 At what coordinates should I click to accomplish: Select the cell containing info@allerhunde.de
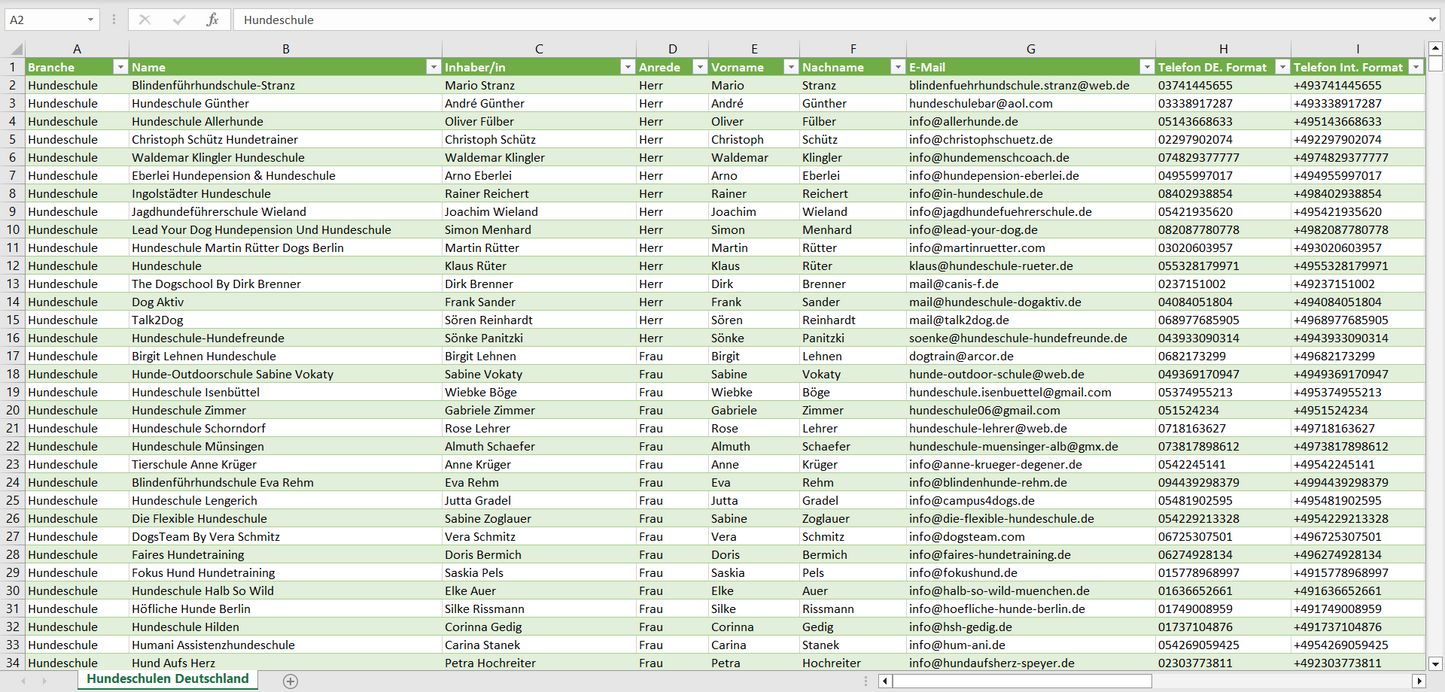pyautogui.click(x=1030, y=121)
